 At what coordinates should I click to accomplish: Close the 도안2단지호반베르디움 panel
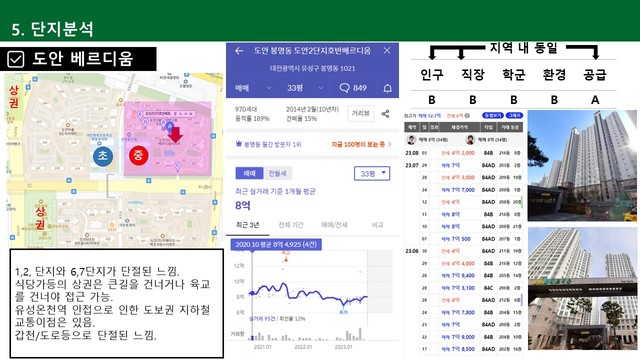coord(387,50)
